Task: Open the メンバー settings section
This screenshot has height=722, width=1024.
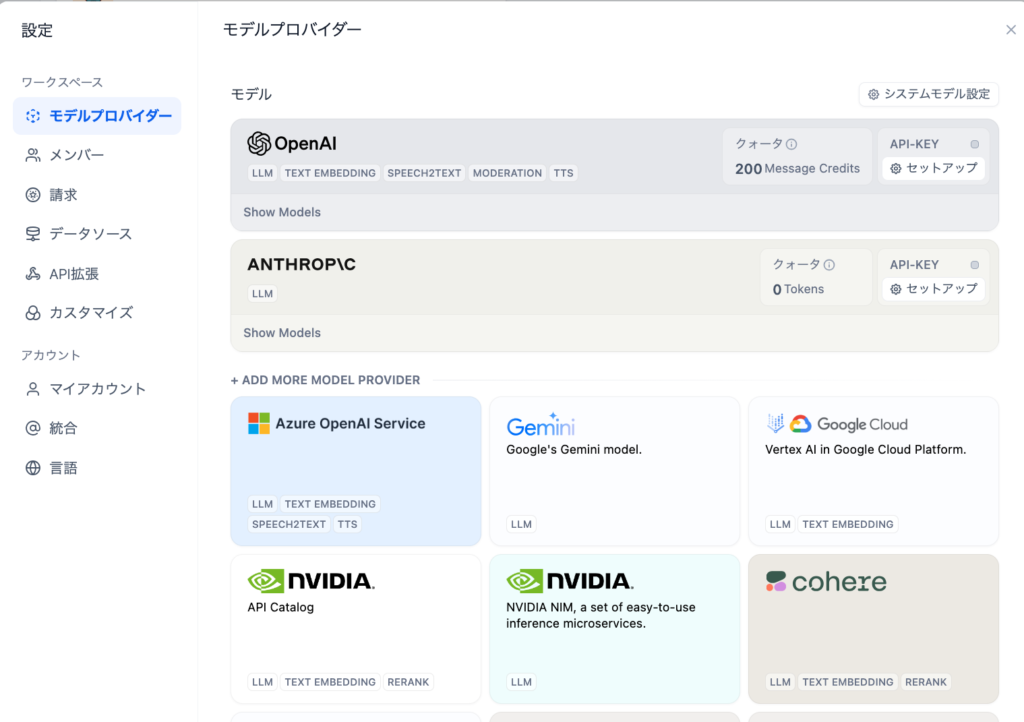Action: [97, 155]
